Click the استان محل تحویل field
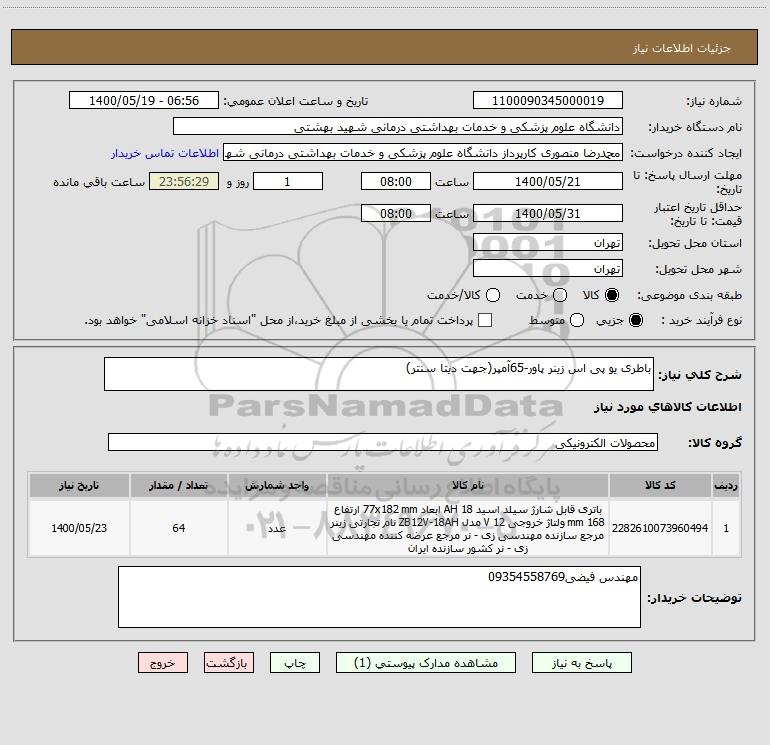Viewport: 770px width, 745px height. [548, 243]
